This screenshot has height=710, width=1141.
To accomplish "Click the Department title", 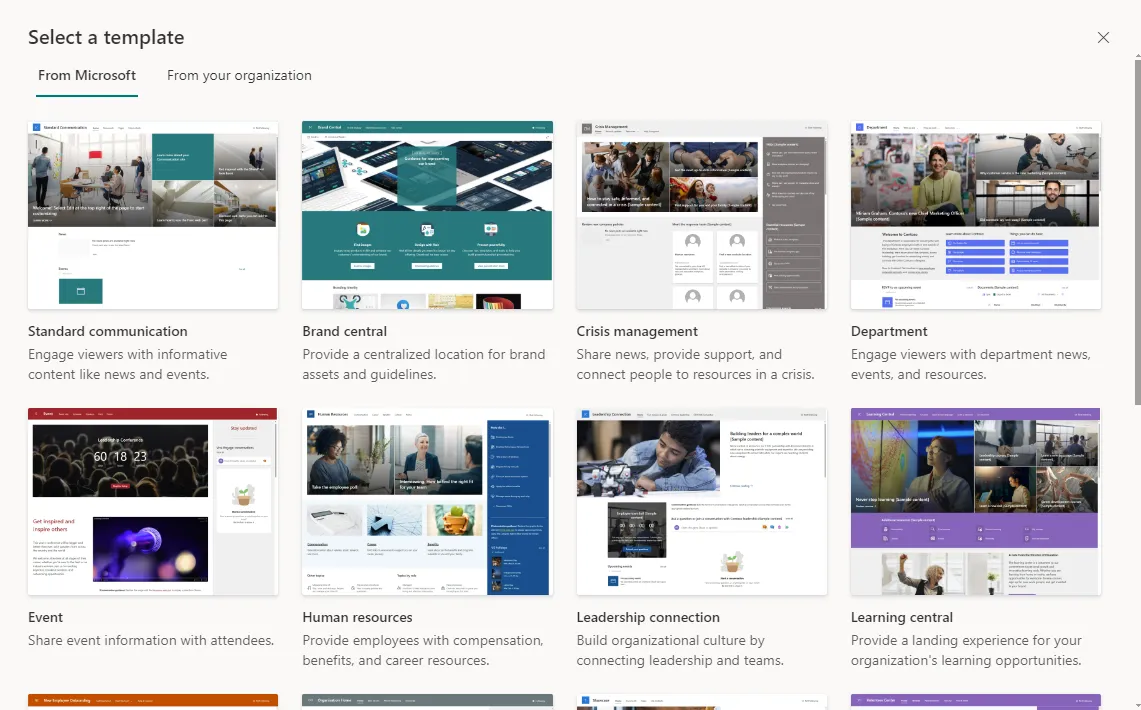I will click(888, 332).
